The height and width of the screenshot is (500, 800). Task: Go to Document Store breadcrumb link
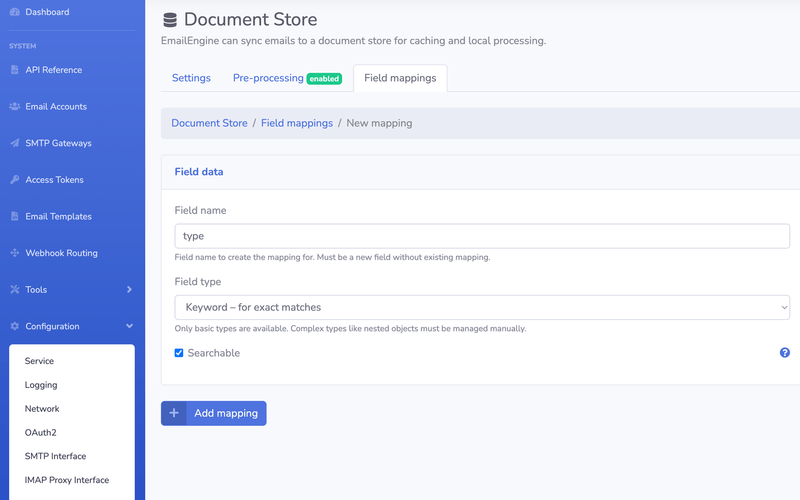click(x=209, y=123)
